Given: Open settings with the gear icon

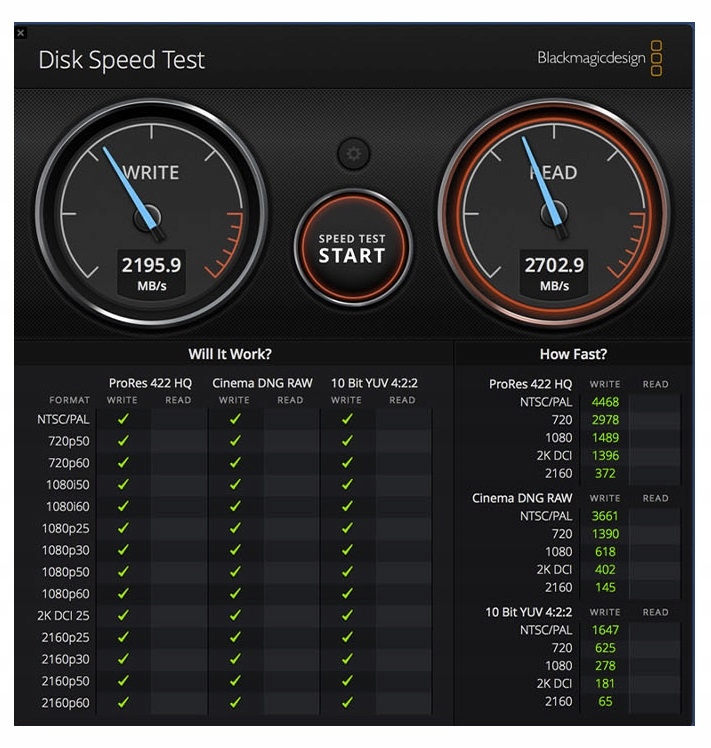Looking at the screenshot, I should pyautogui.click(x=353, y=154).
